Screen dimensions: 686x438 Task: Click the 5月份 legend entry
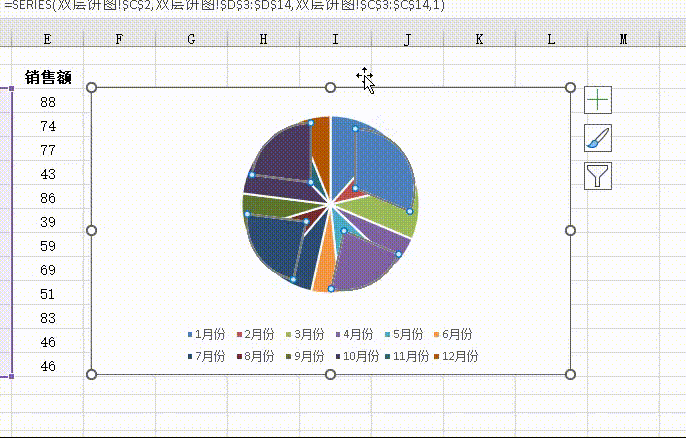pos(404,334)
